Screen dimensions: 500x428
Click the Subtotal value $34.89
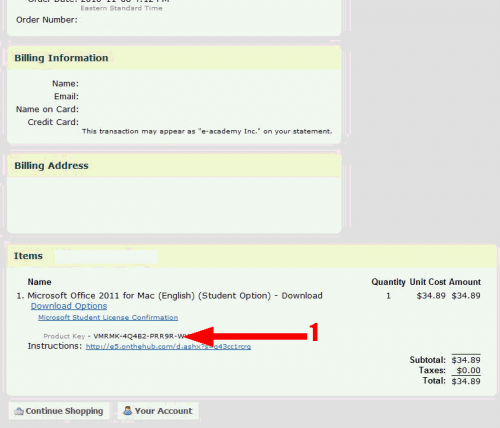(466, 360)
